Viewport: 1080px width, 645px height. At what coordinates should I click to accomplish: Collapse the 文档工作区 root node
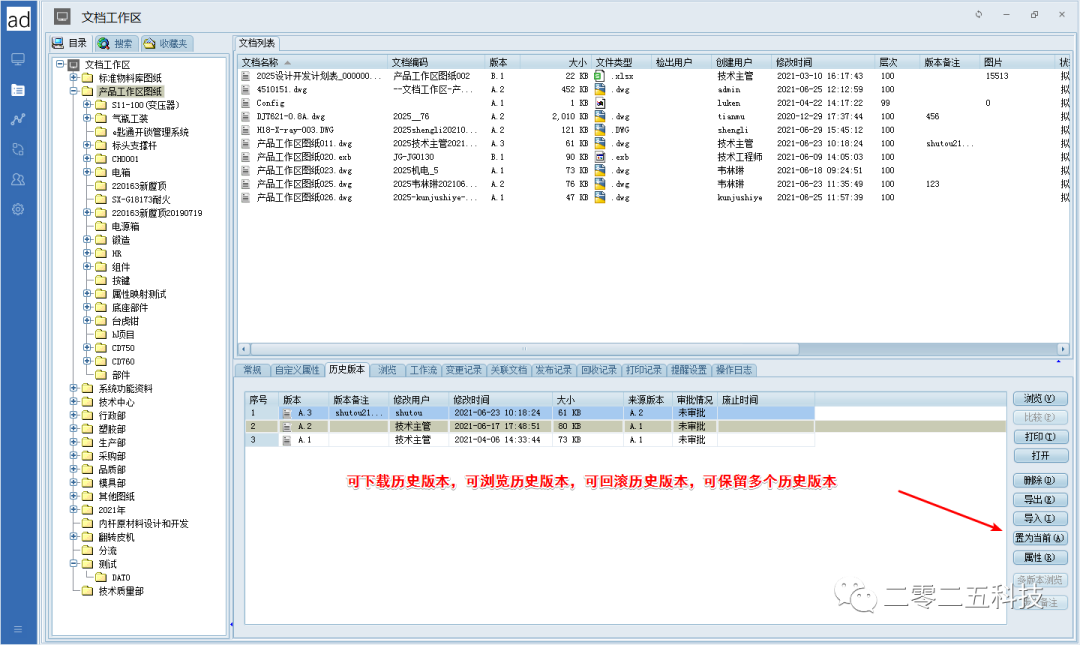pos(60,63)
